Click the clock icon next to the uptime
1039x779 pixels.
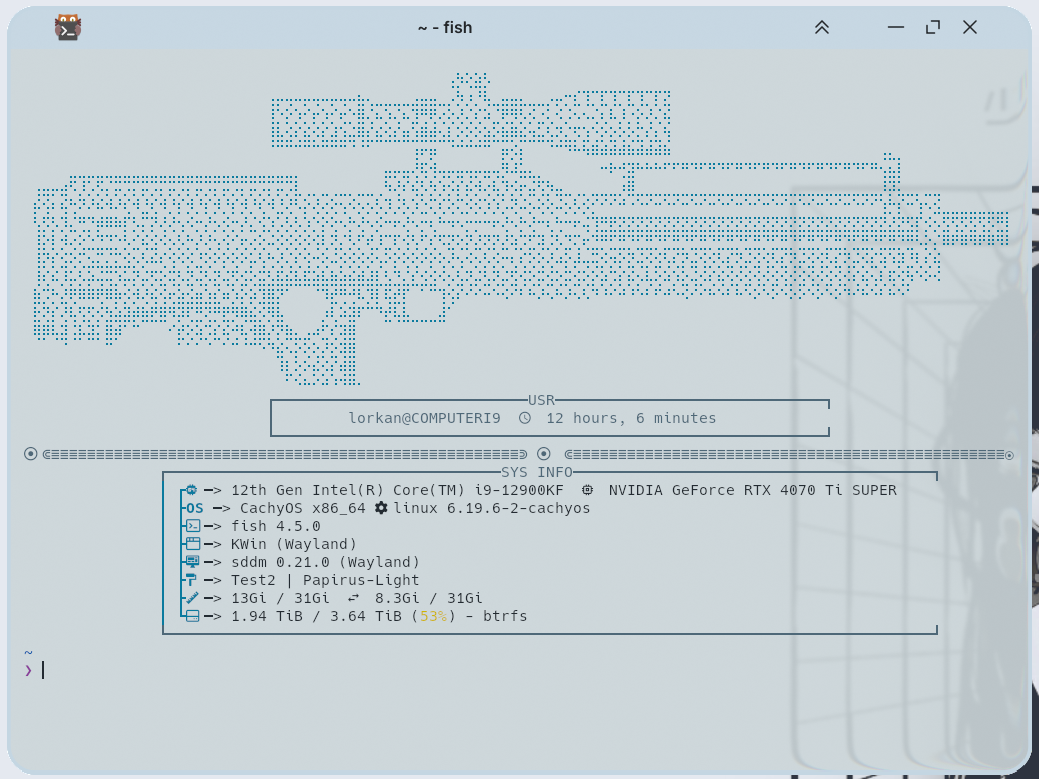tap(524, 418)
